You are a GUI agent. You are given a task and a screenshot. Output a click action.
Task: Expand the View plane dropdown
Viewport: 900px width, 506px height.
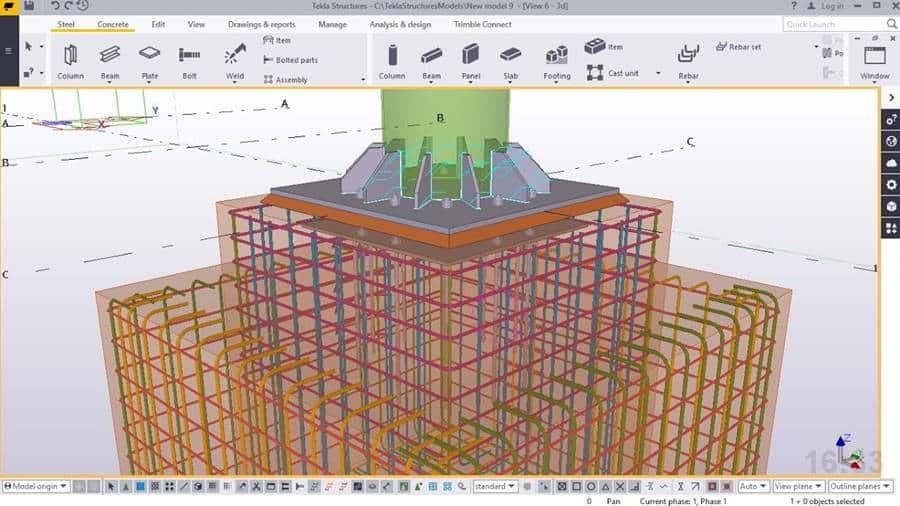click(x=798, y=486)
